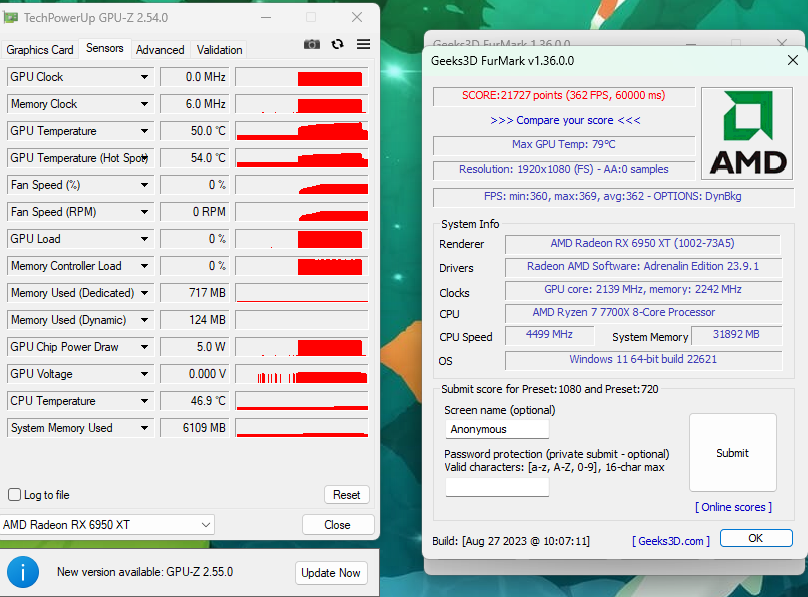808x597 pixels.
Task: Click the FurMark SCORE:21727 points text
Action: (x=564, y=95)
